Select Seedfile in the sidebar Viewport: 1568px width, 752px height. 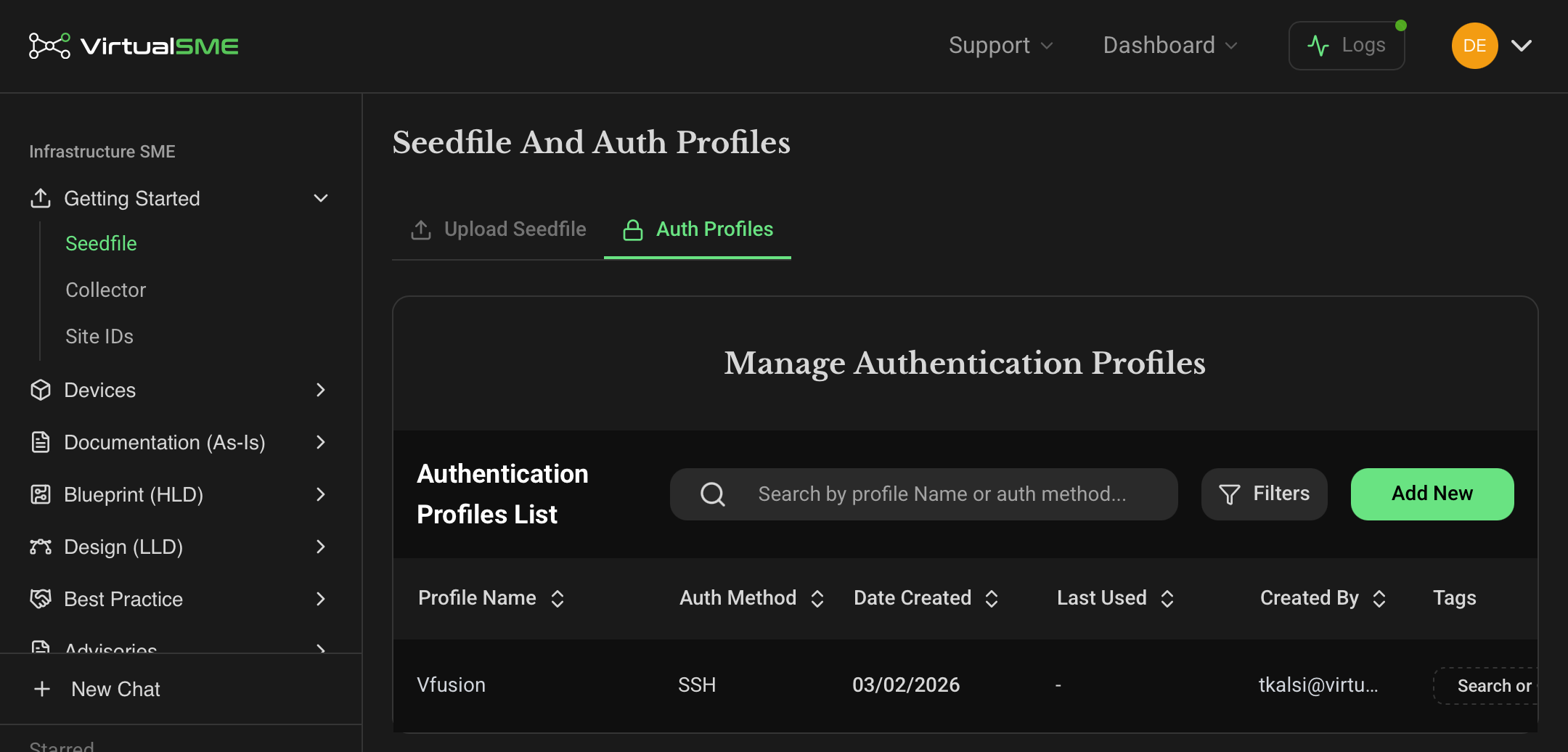point(101,243)
